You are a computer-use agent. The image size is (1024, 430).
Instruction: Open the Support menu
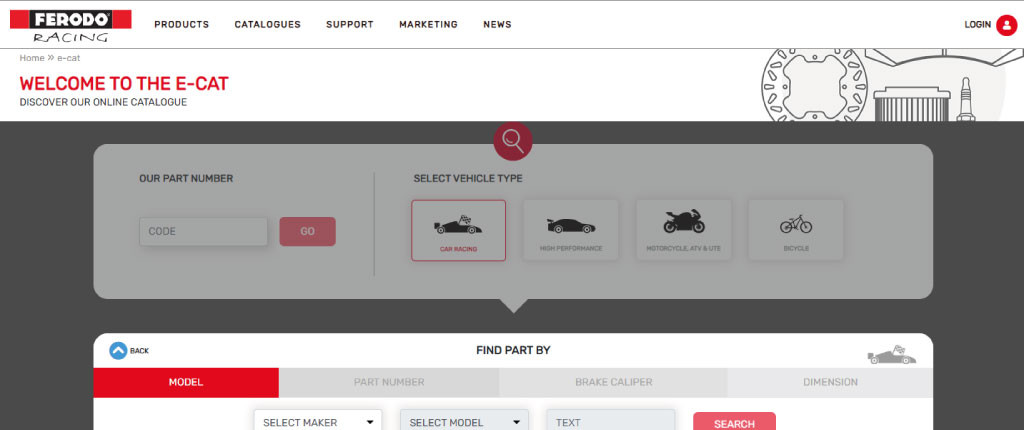point(350,24)
